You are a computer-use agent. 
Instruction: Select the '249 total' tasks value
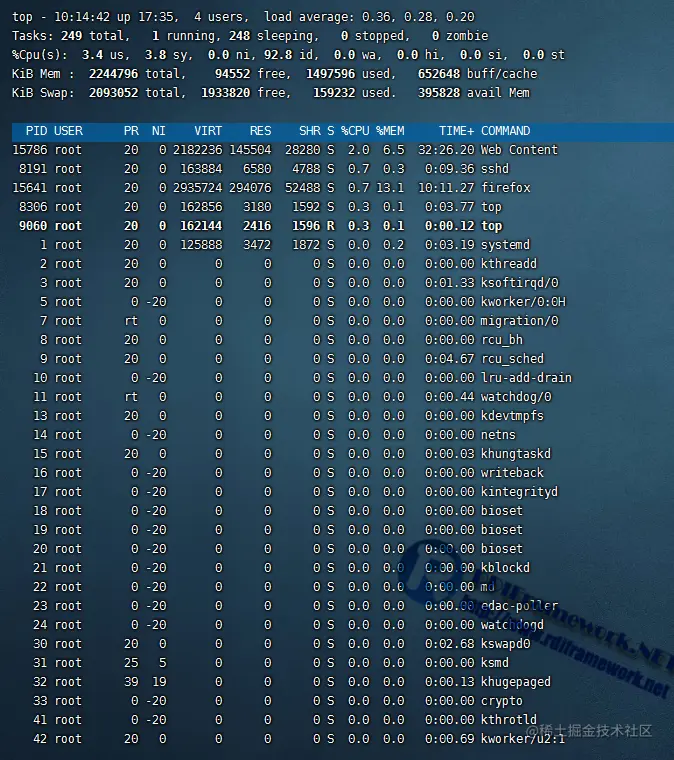click(93, 36)
